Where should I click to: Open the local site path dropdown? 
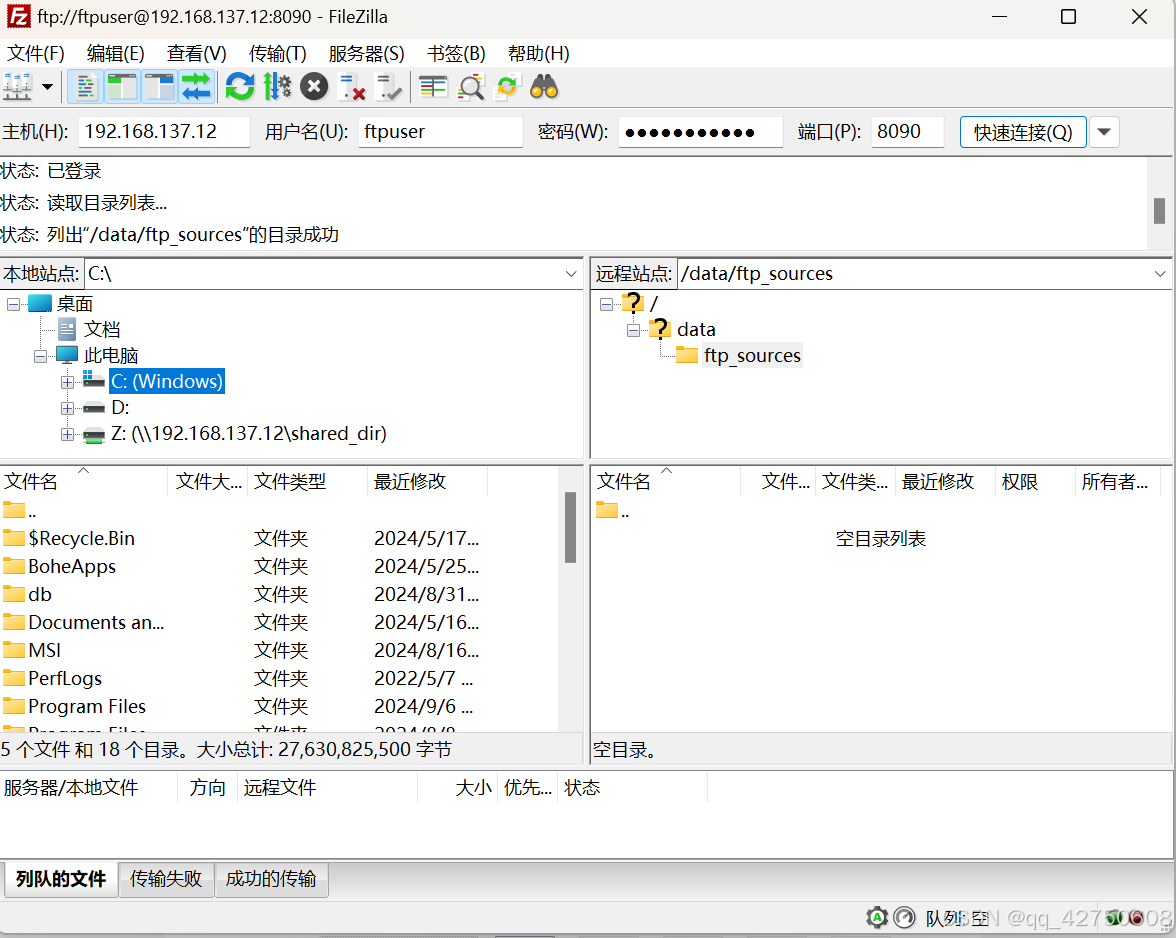pyautogui.click(x=571, y=274)
